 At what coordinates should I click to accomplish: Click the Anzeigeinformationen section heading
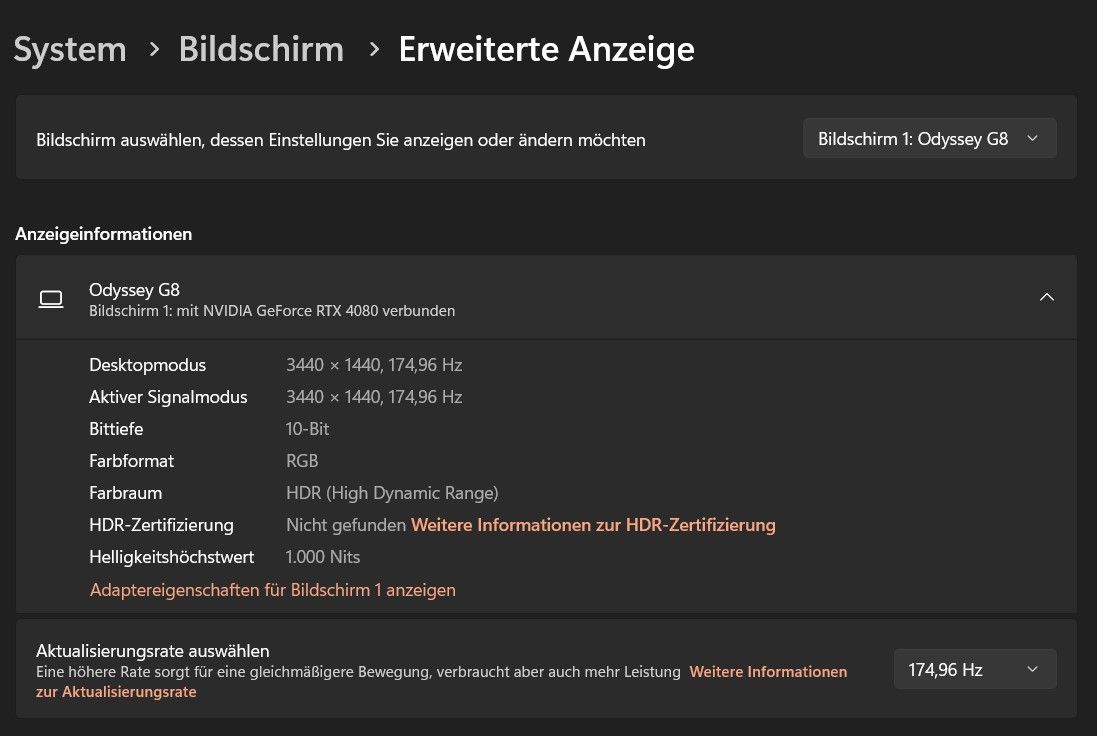point(104,234)
